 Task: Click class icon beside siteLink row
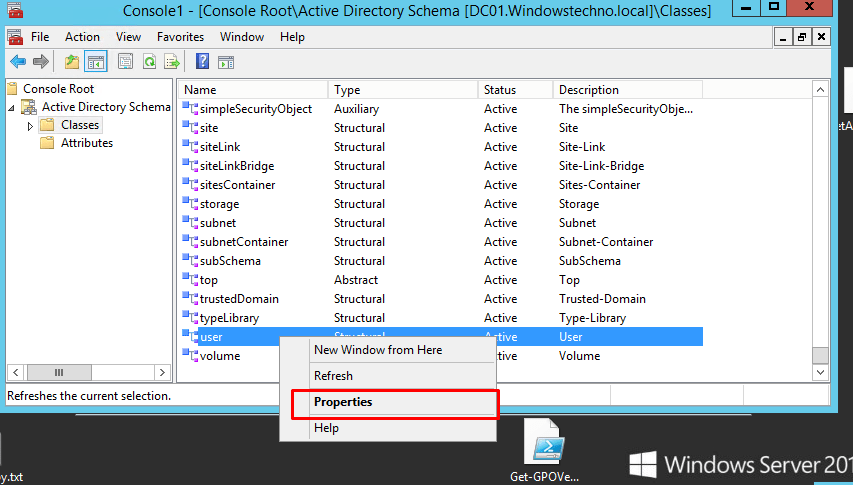click(190, 146)
